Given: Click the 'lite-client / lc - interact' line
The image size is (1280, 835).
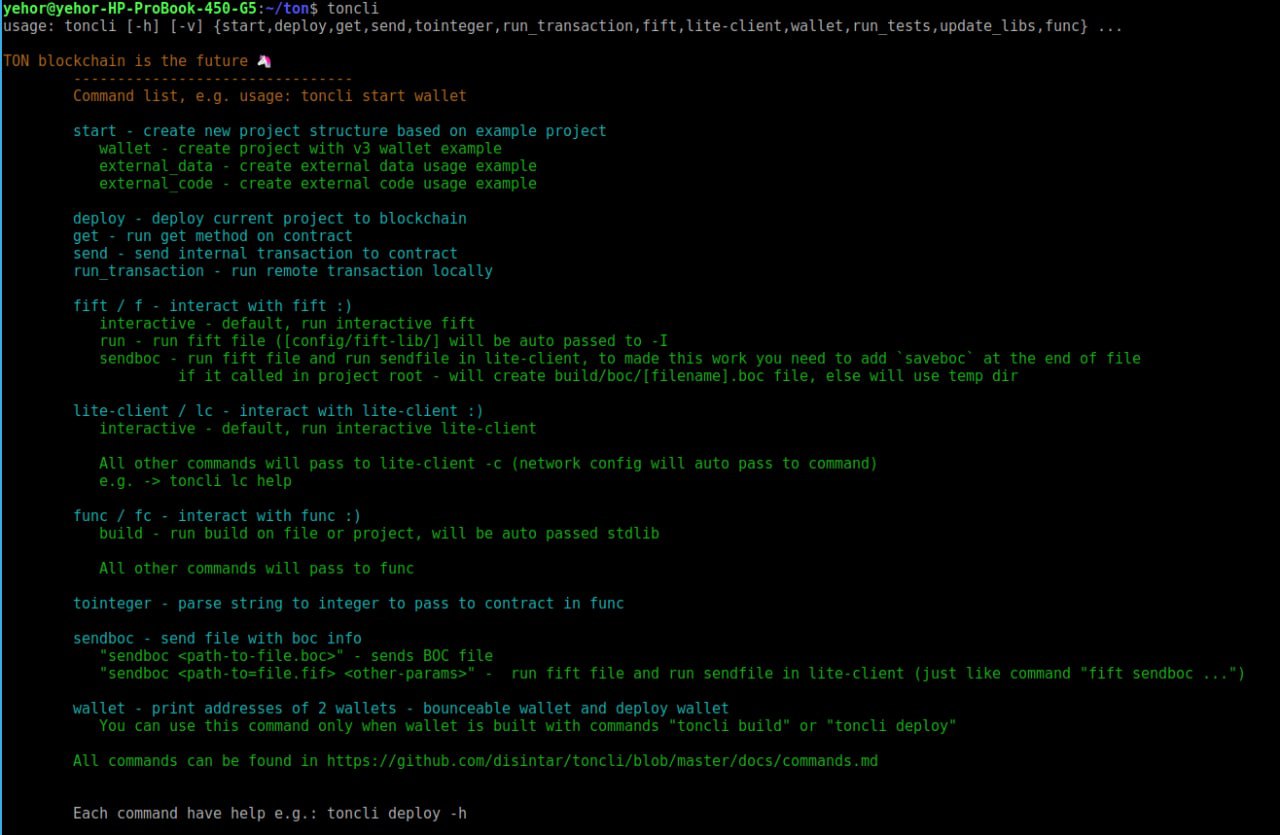Looking at the screenshot, I should pos(278,411).
